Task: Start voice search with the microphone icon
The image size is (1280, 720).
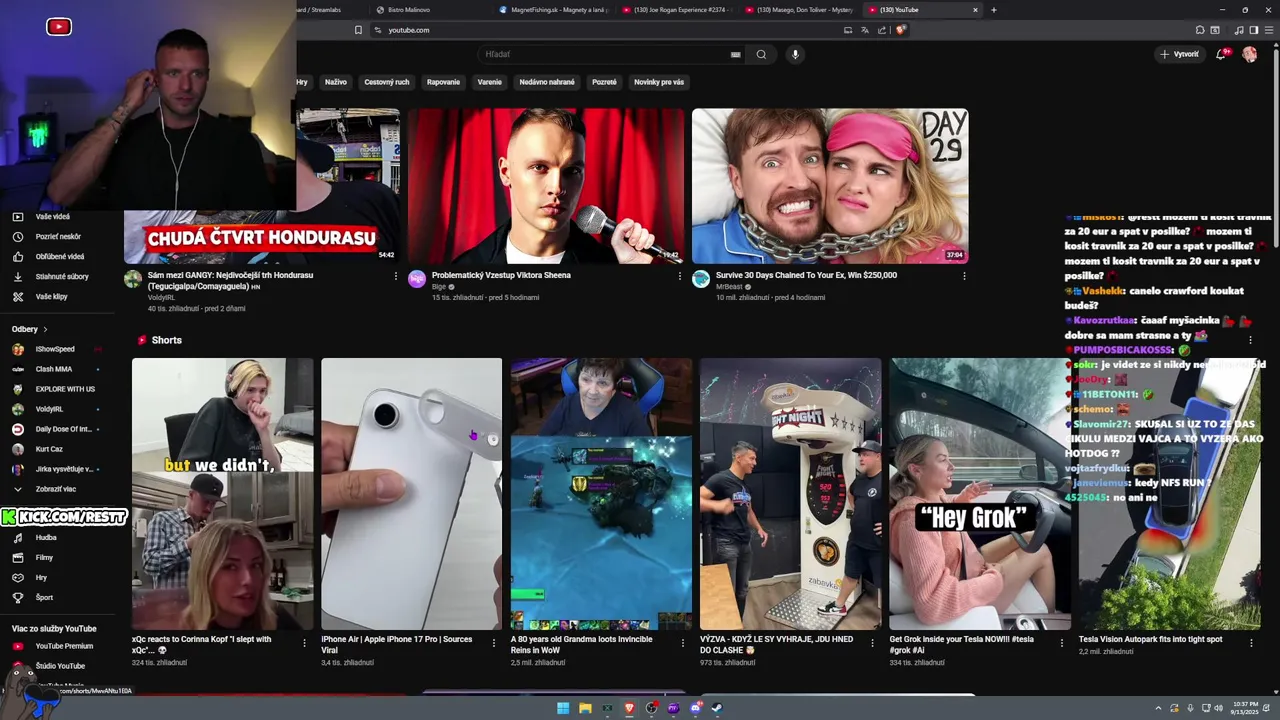Action: pos(795,54)
